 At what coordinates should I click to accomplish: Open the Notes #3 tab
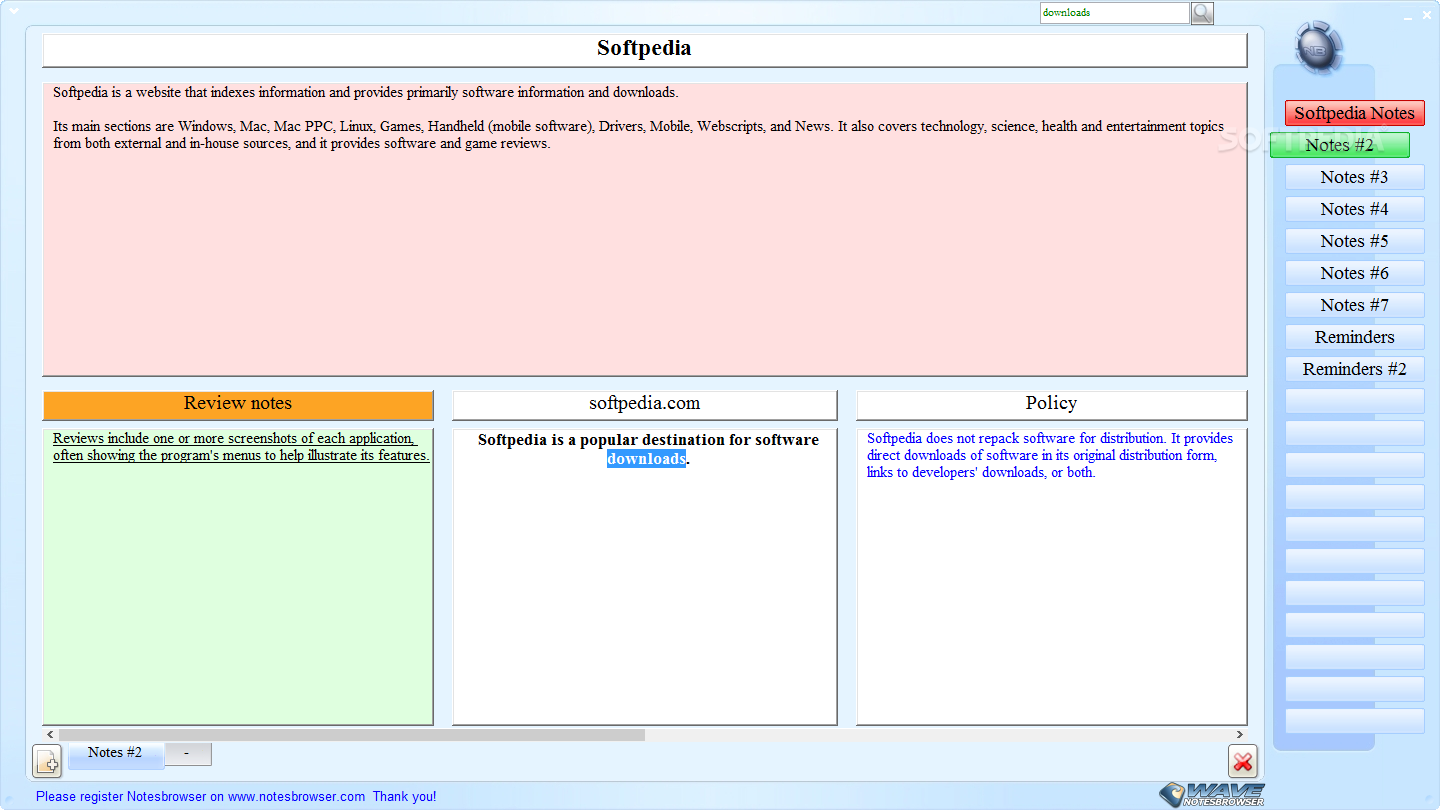(x=1354, y=177)
